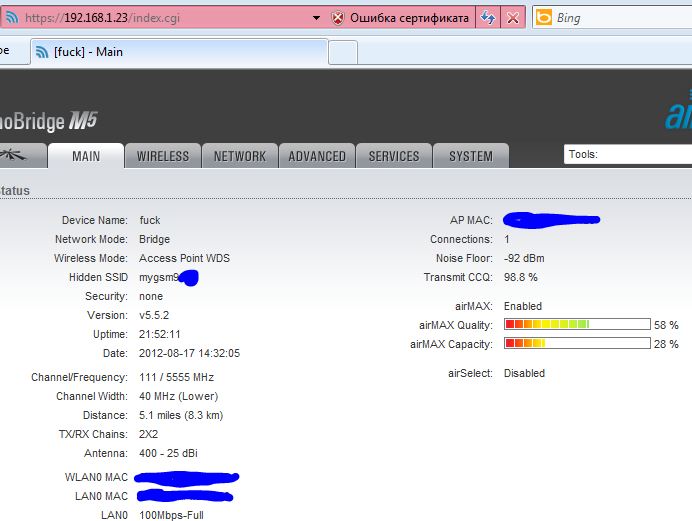Click the airMAX Capacity bar
This screenshot has width=692, height=521.
point(577,343)
